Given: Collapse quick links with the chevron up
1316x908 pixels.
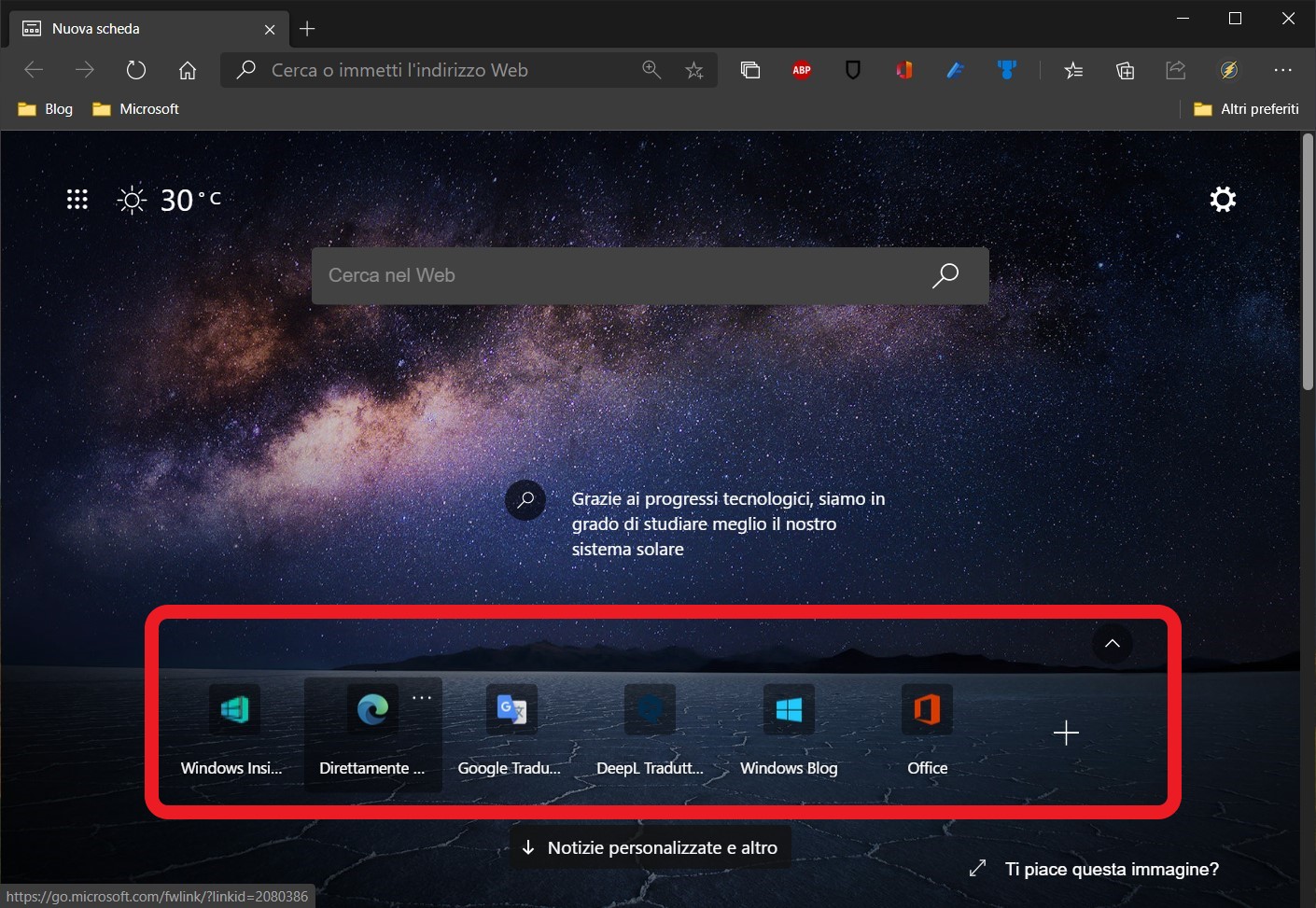Looking at the screenshot, I should [x=1113, y=643].
